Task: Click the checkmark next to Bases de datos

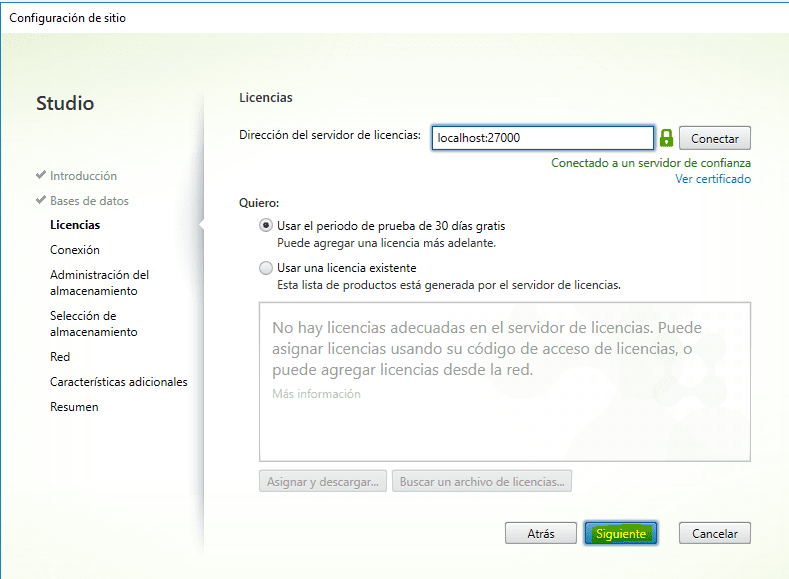Action: [x=41, y=200]
